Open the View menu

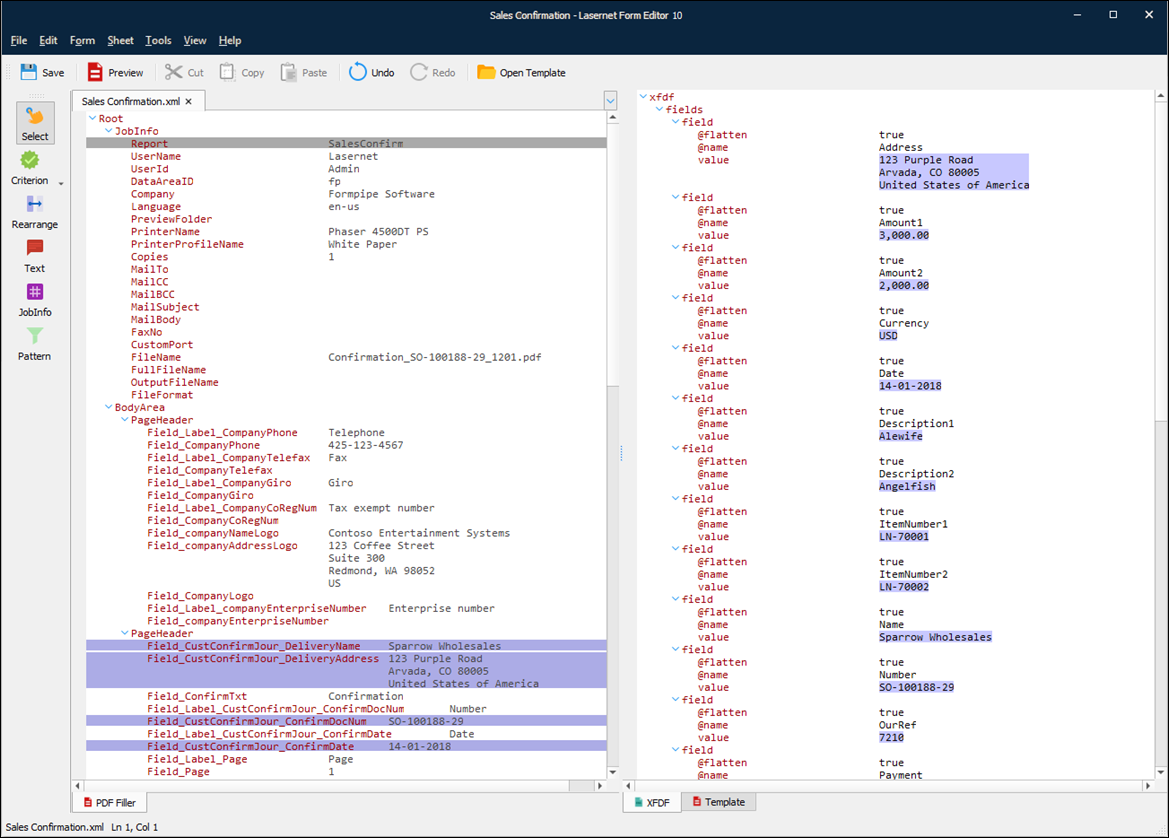195,40
